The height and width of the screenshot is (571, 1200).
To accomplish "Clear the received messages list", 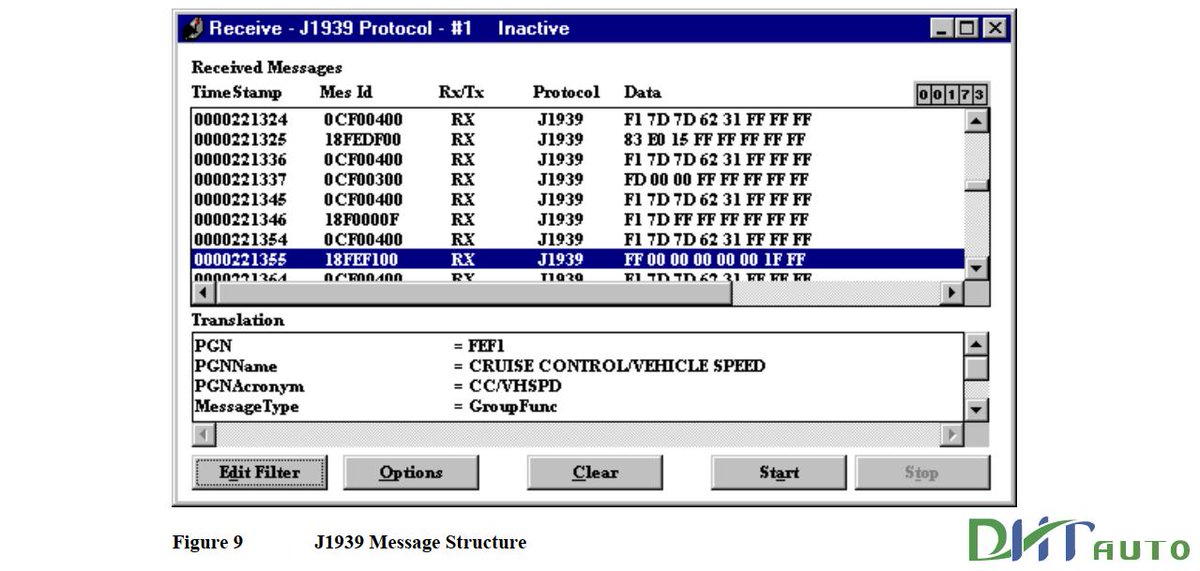I will 595,472.
